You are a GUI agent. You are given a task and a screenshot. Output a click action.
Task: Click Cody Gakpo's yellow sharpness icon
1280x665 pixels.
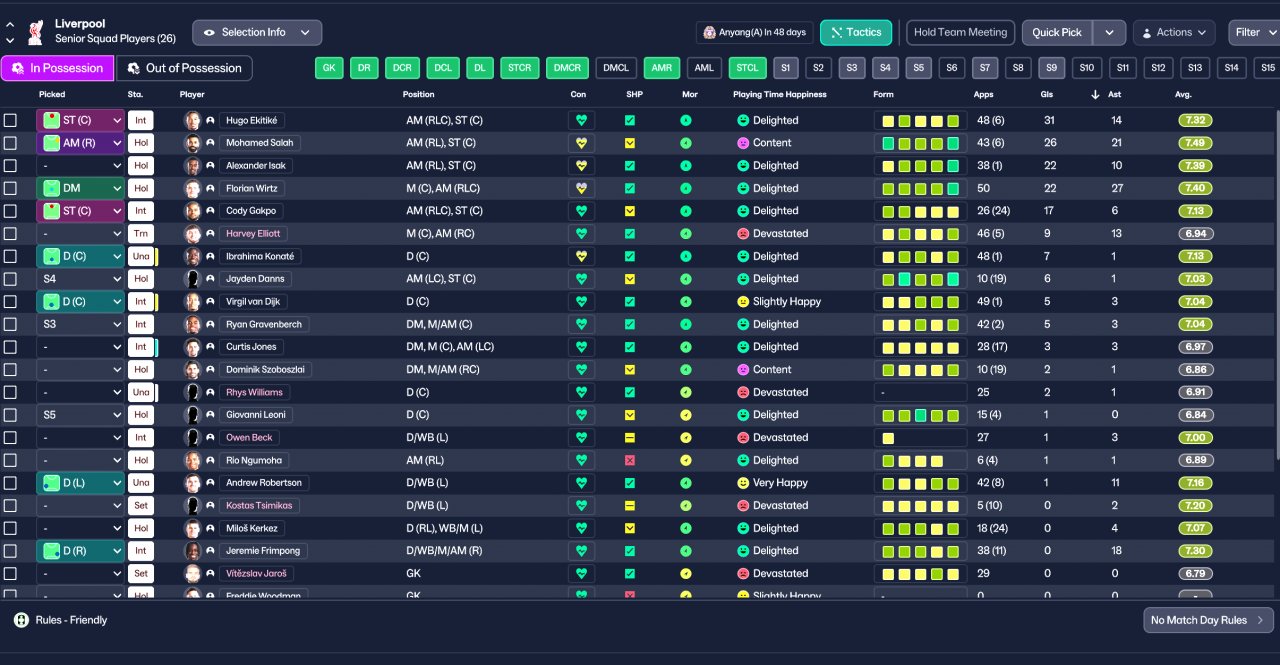tap(630, 211)
